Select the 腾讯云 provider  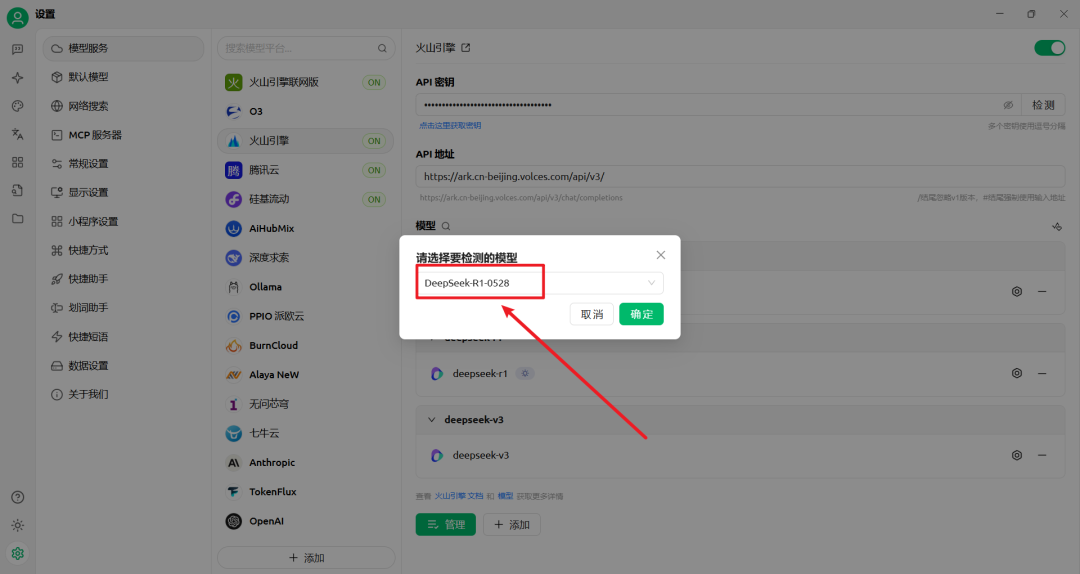(305, 170)
